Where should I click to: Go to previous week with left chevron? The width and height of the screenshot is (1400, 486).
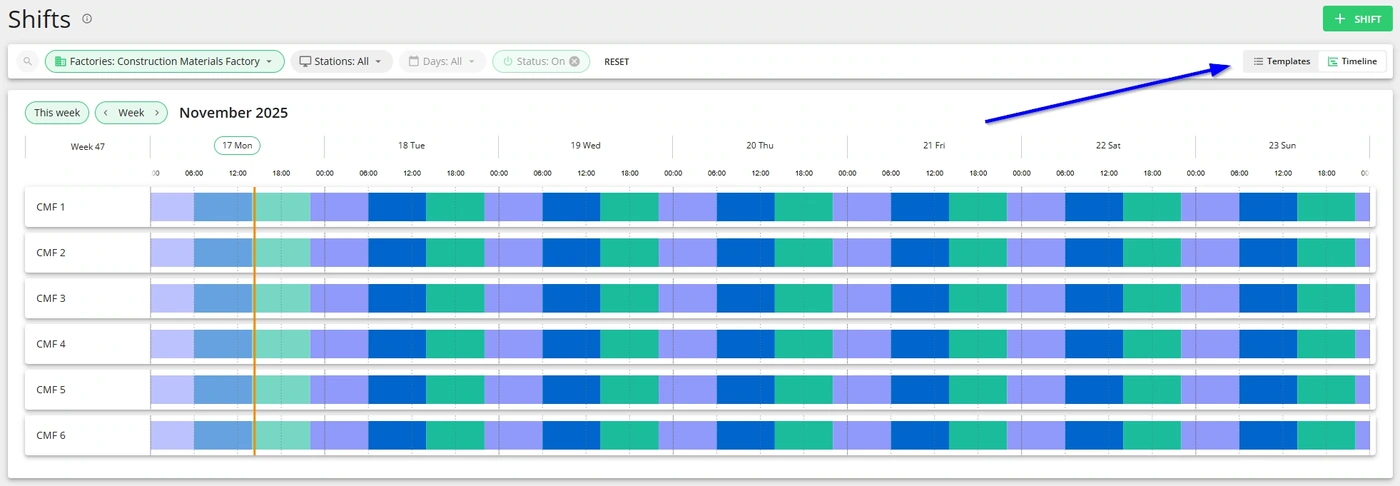coord(106,113)
